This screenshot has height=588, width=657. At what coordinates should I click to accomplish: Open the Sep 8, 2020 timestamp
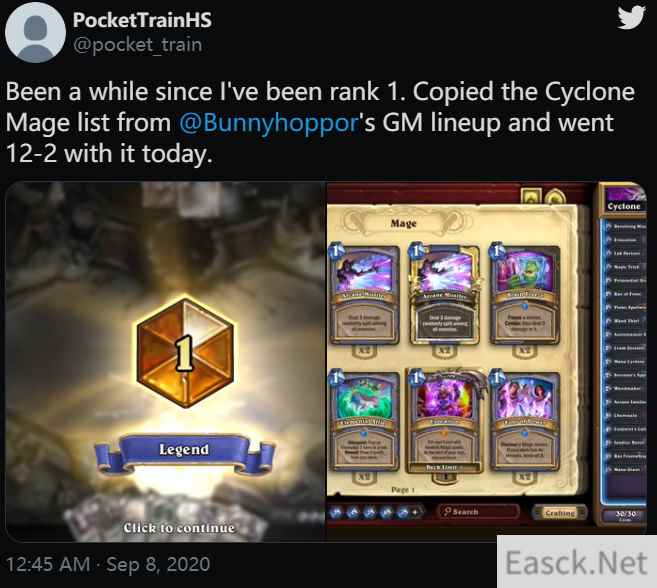158,564
